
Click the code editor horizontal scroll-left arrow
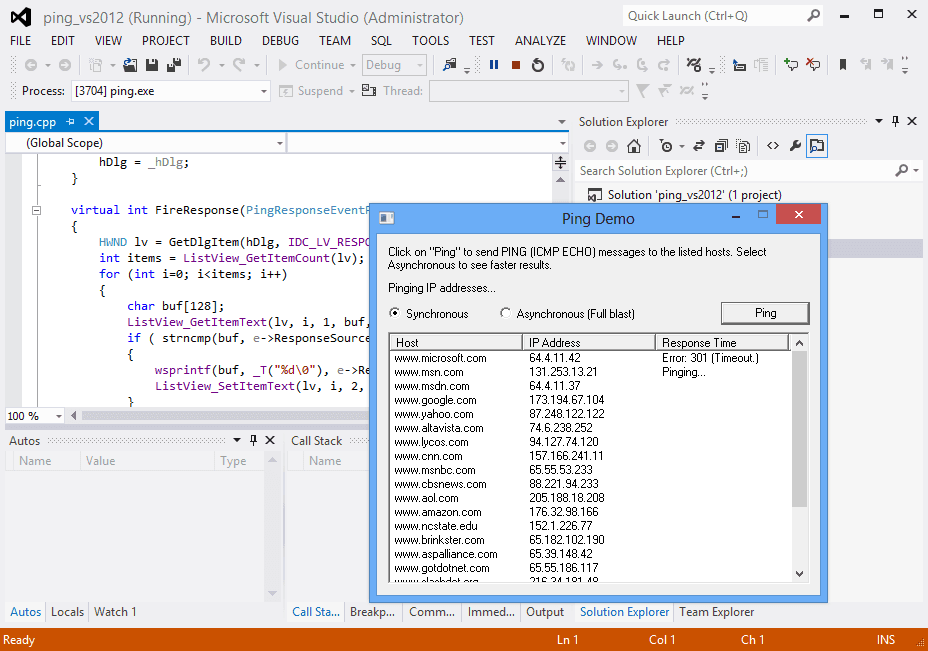(x=73, y=415)
